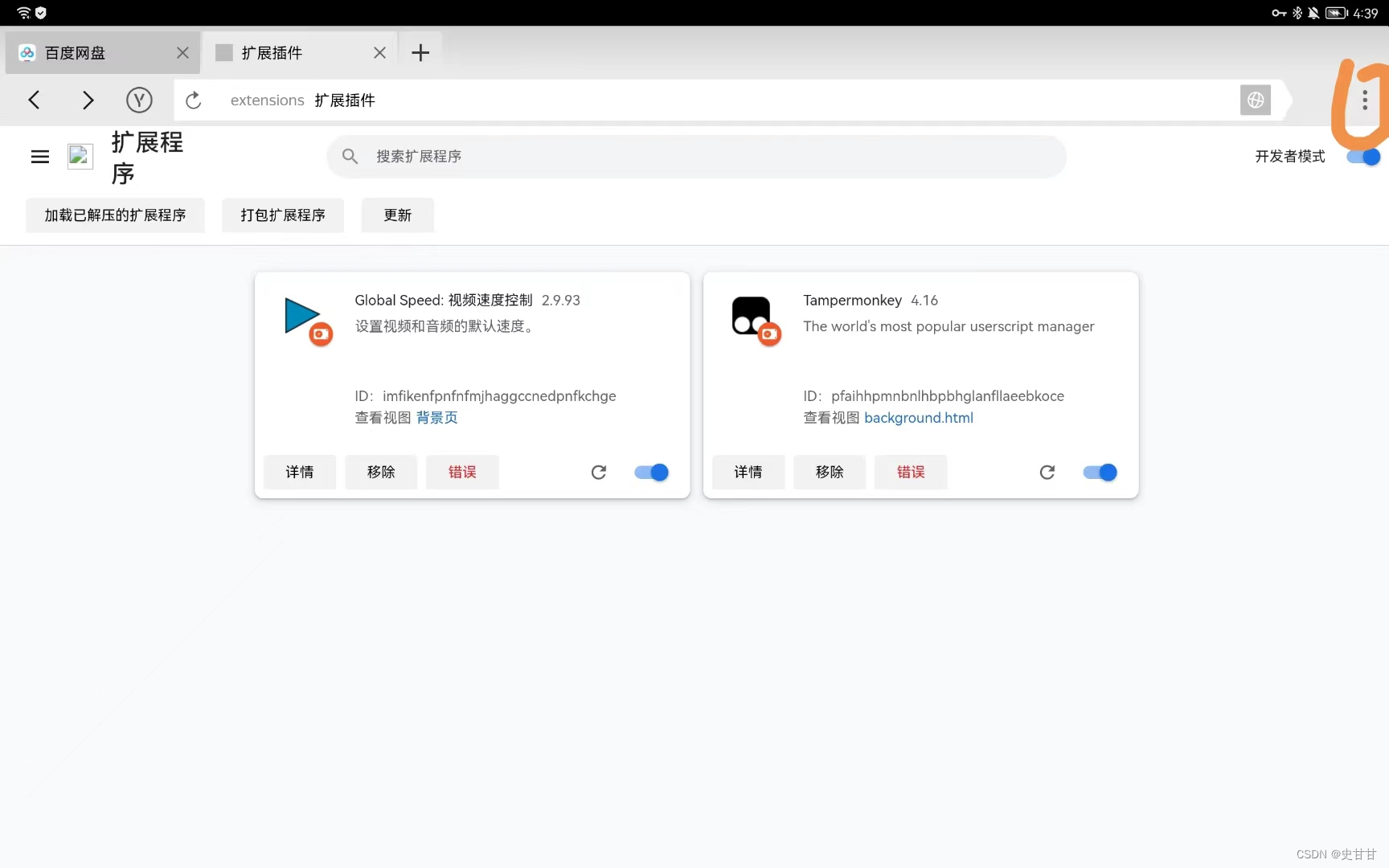Viewport: 1389px width, 868px height.
Task: Reload the Global Speed extension
Action: click(x=599, y=473)
